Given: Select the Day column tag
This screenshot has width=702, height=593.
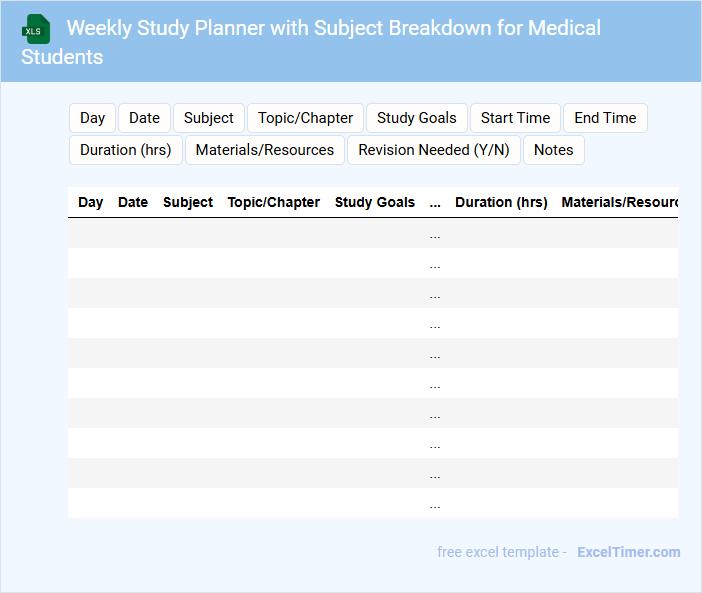Looking at the screenshot, I should (93, 118).
